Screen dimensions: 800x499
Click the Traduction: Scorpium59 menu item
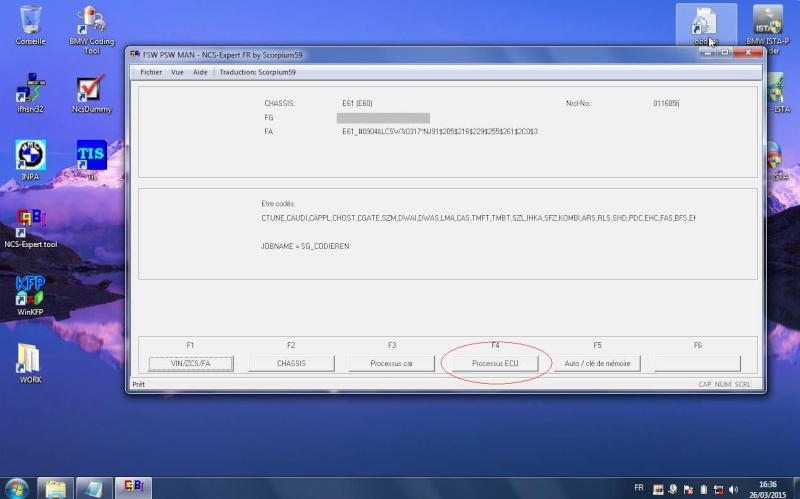(x=257, y=72)
